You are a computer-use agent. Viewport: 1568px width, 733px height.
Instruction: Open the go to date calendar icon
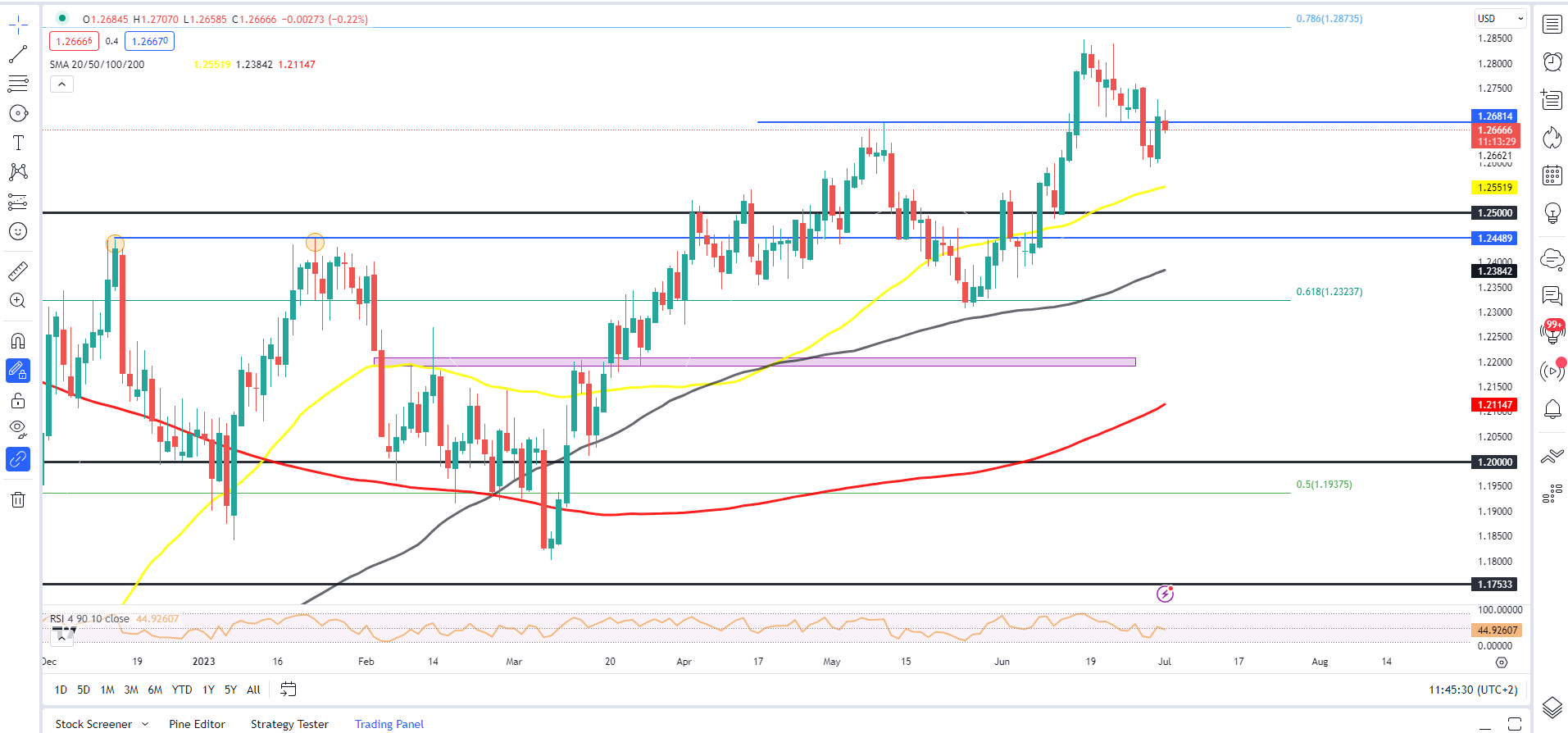(288, 689)
